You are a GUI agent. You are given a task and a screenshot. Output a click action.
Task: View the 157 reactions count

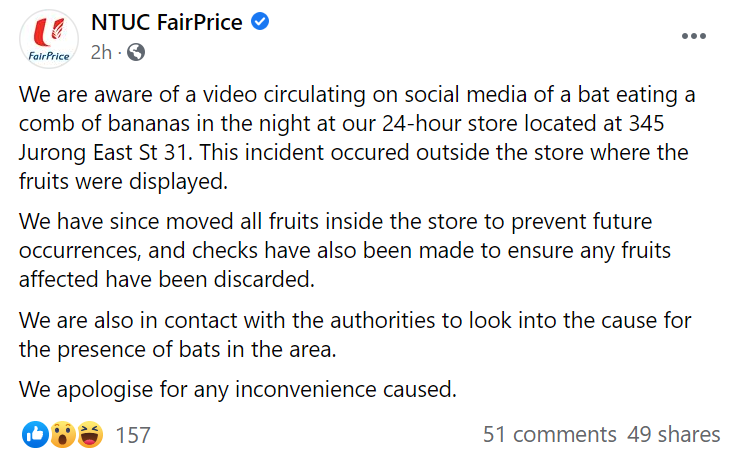pos(133,435)
